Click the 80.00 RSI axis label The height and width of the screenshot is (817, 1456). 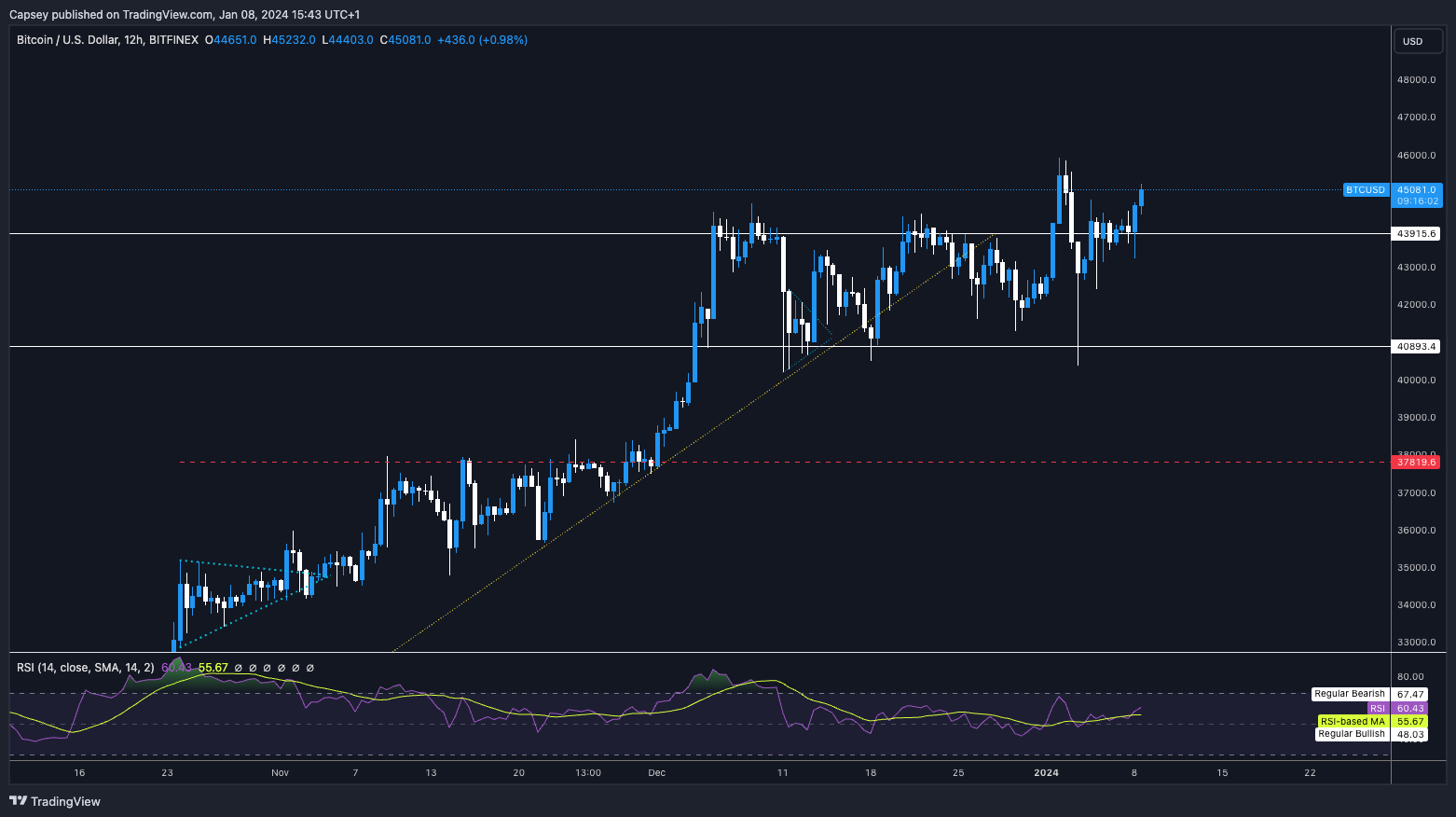click(1410, 677)
